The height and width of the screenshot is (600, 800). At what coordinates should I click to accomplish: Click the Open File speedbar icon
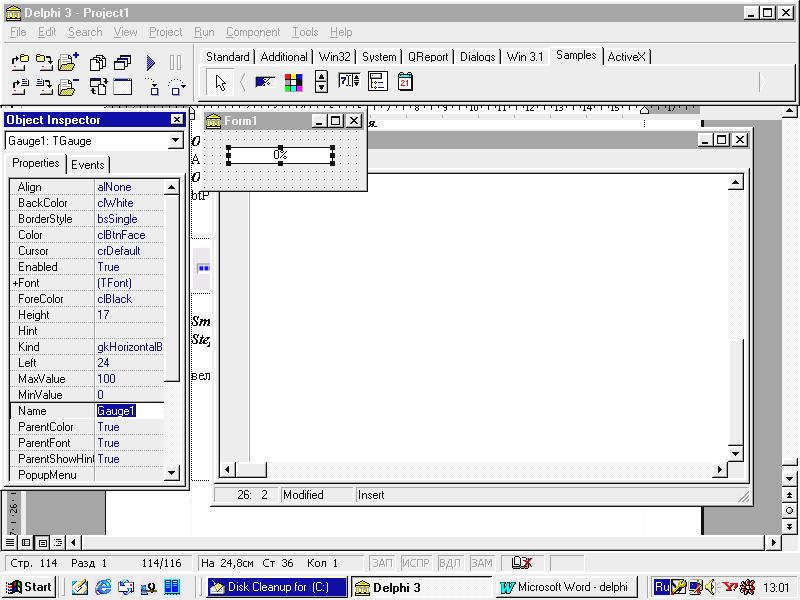[20, 87]
